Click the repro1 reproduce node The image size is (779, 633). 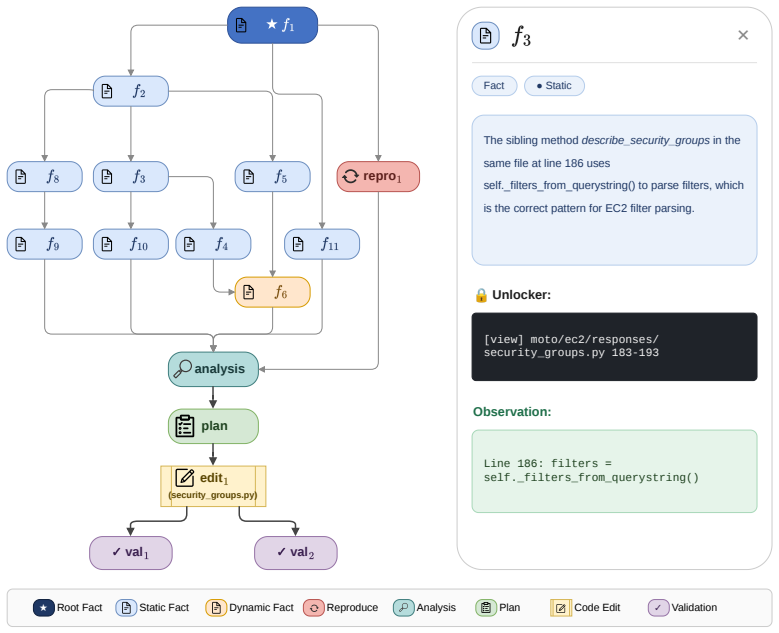(378, 176)
